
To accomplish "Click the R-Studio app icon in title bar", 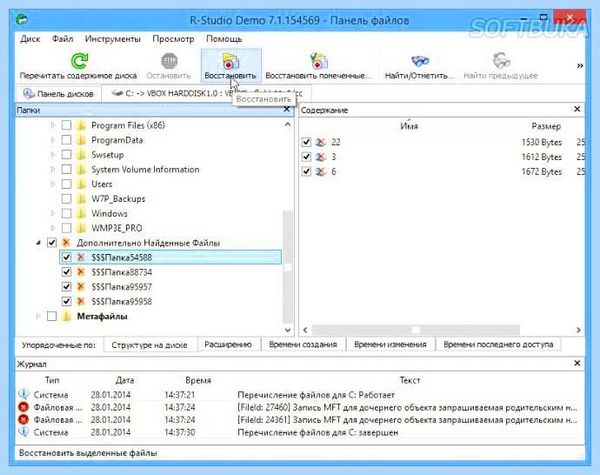I will [x=22, y=19].
